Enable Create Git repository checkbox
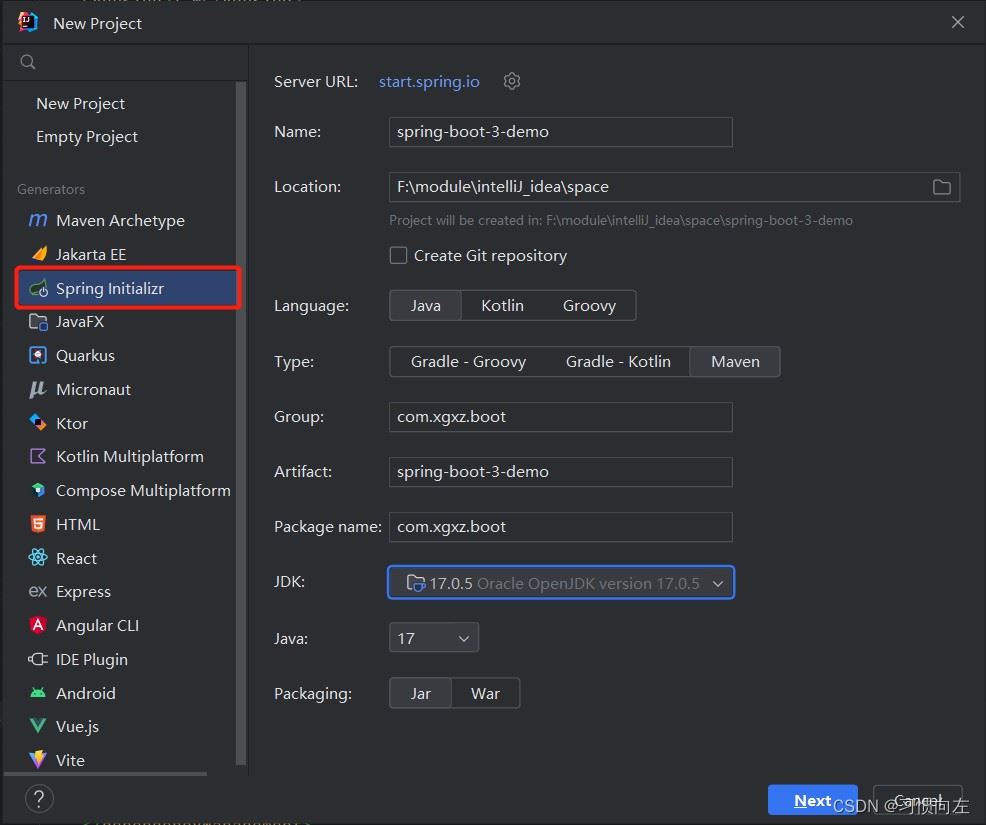This screenshot has height=825, width=986. [x=398, y=256]
